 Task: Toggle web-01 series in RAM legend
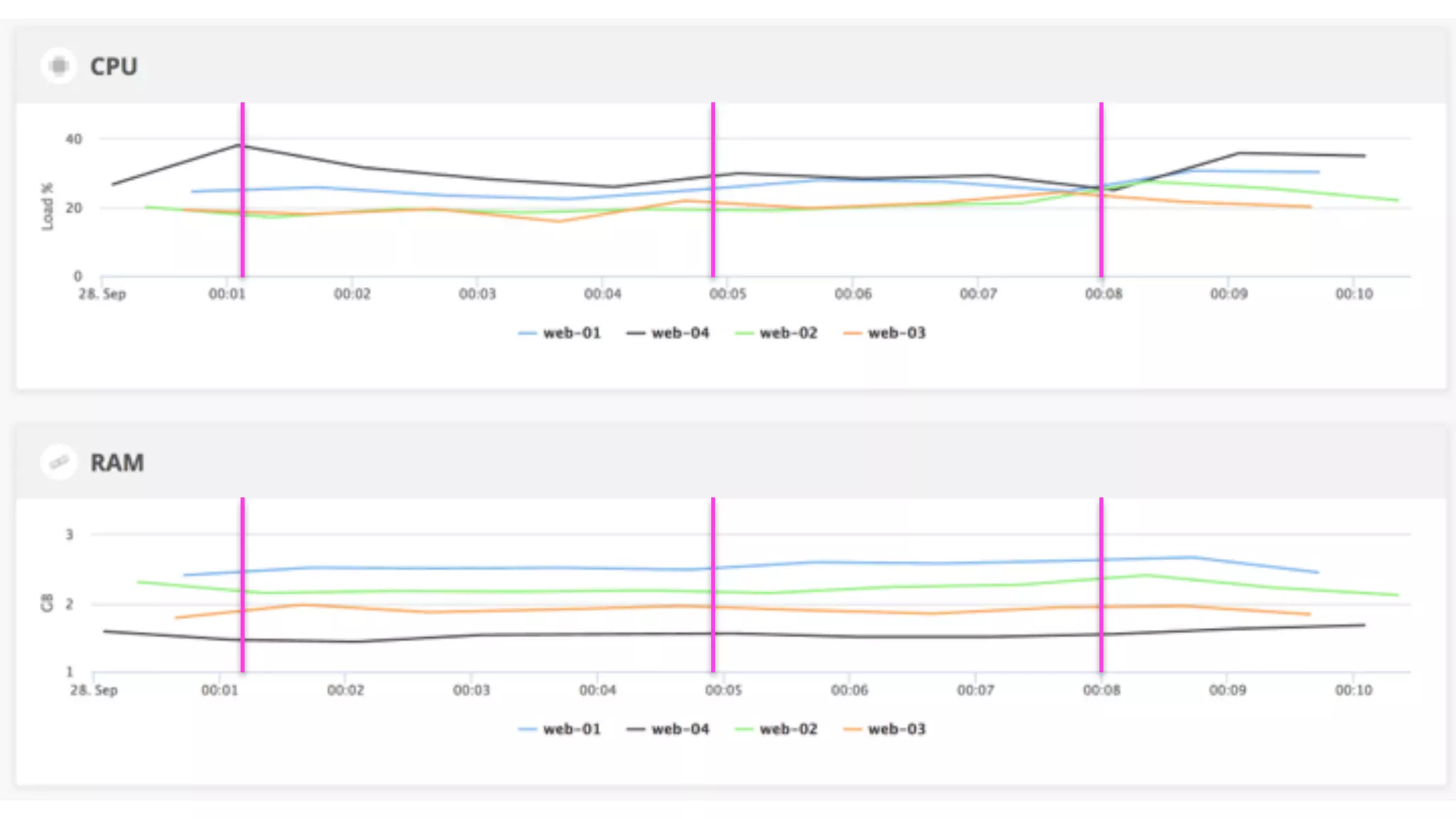pyautogui.click(x=571, y=729)
